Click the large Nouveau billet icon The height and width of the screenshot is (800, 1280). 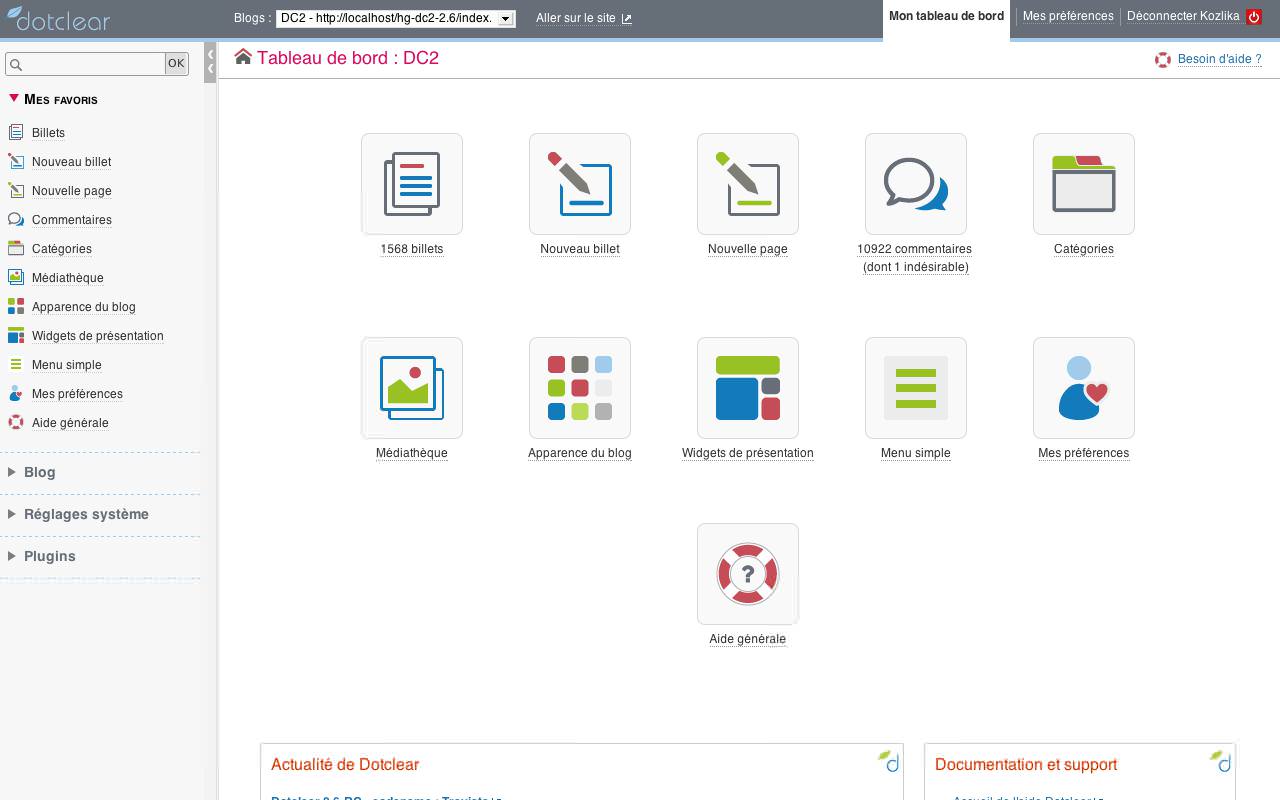(579, 184)
